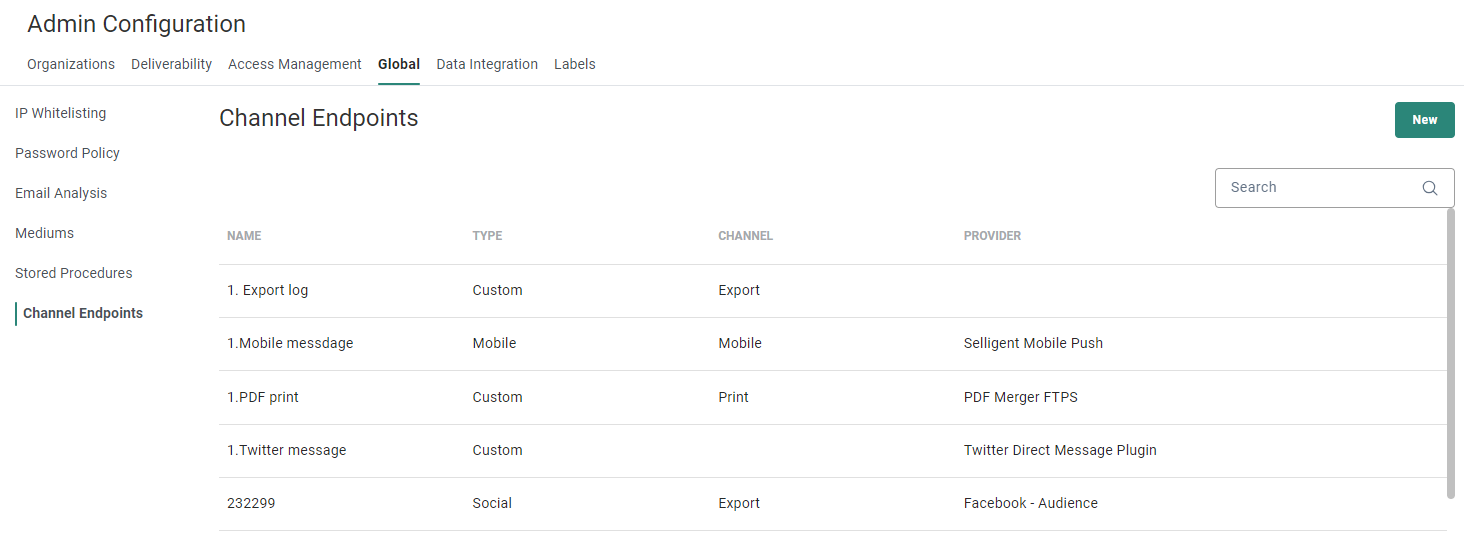Viewport: 1464px width, 538px height.
Task: Go to Mediums in the sidebar
Action: click(44, 233)
